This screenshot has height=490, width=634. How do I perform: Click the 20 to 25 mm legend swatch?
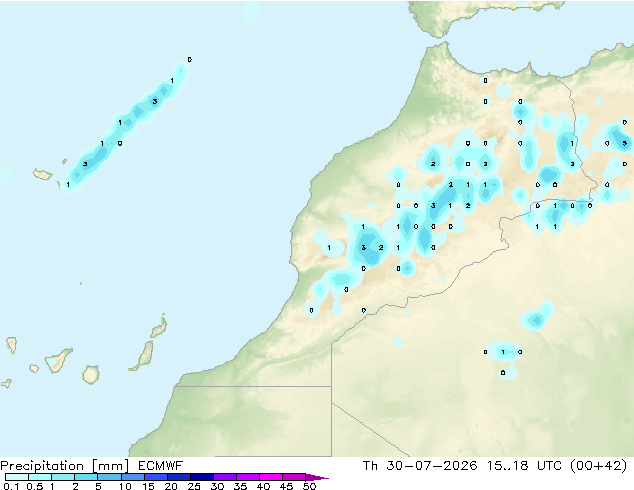[179, 477]
